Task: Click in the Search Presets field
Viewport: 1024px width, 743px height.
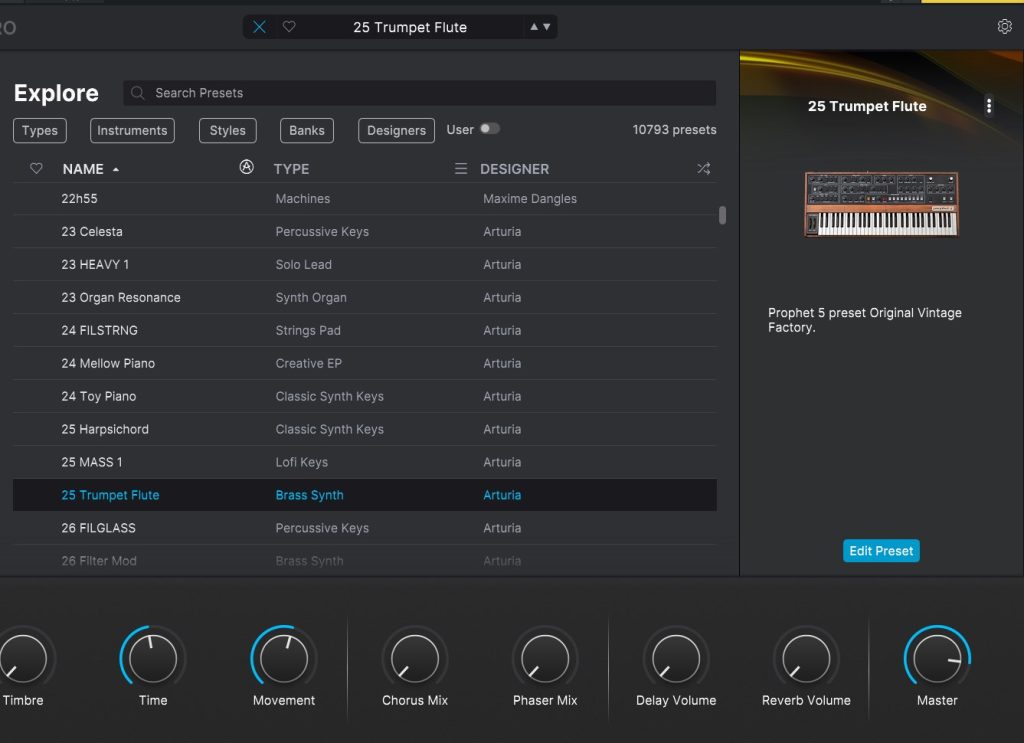Action: tap(420, 93)
